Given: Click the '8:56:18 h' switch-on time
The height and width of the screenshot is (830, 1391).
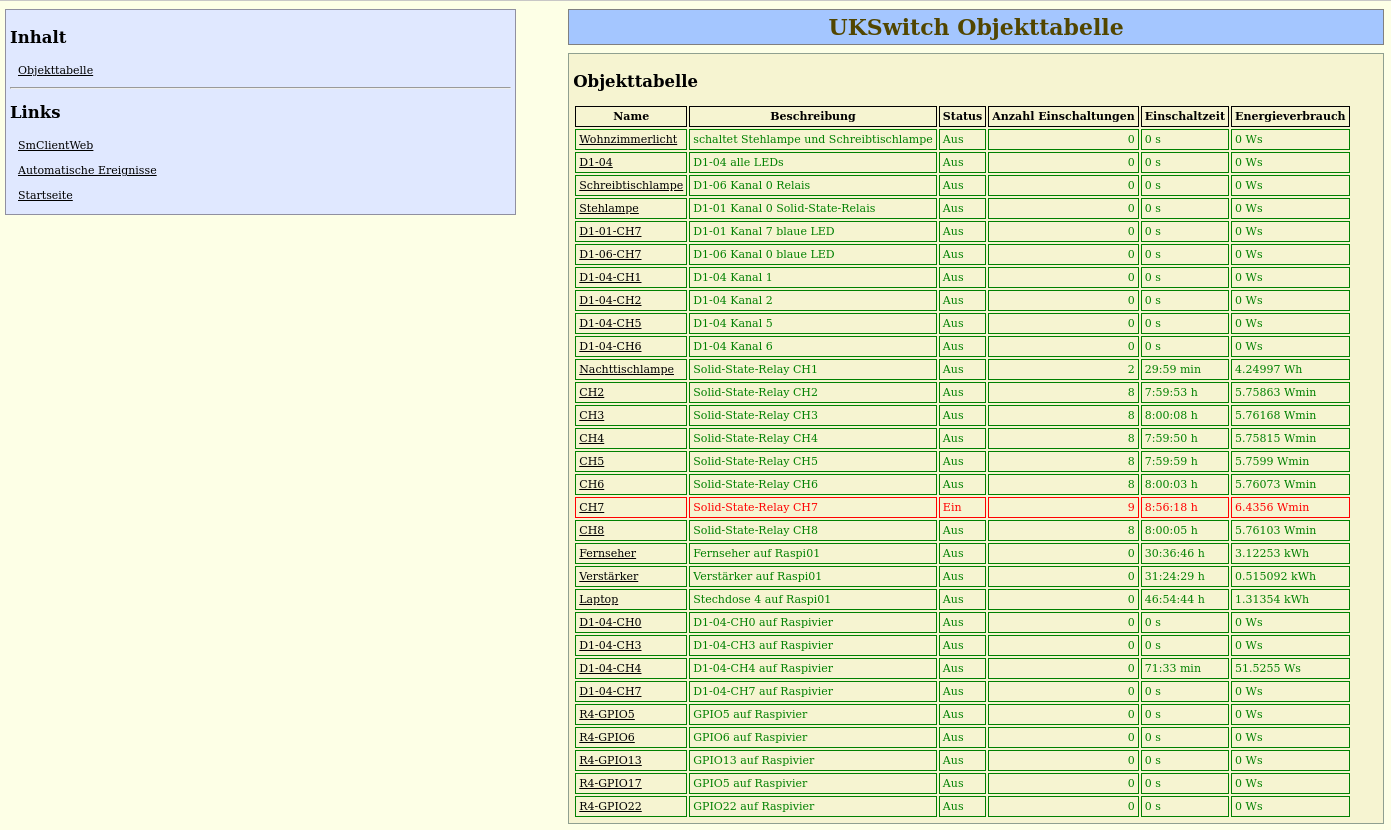Looking at the screenshot, I should point(1185,507).
